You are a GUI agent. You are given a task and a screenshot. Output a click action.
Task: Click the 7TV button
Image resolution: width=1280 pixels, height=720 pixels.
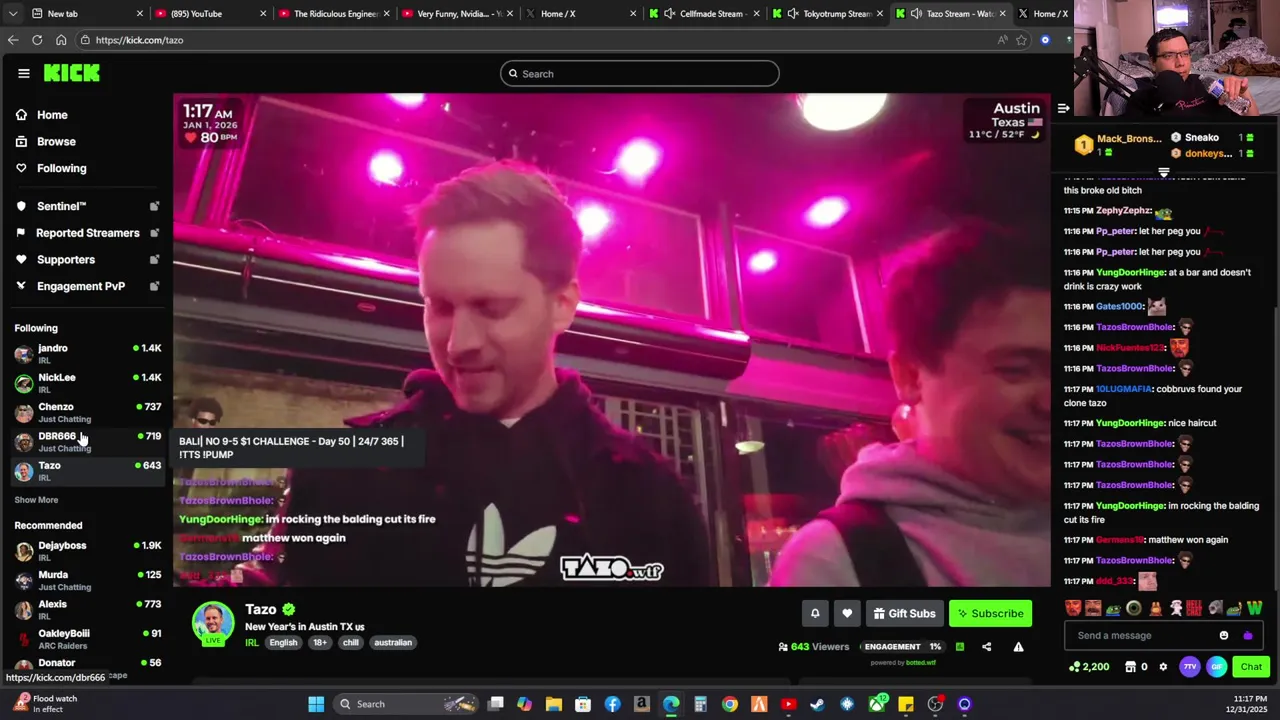tap(1190, 667)
